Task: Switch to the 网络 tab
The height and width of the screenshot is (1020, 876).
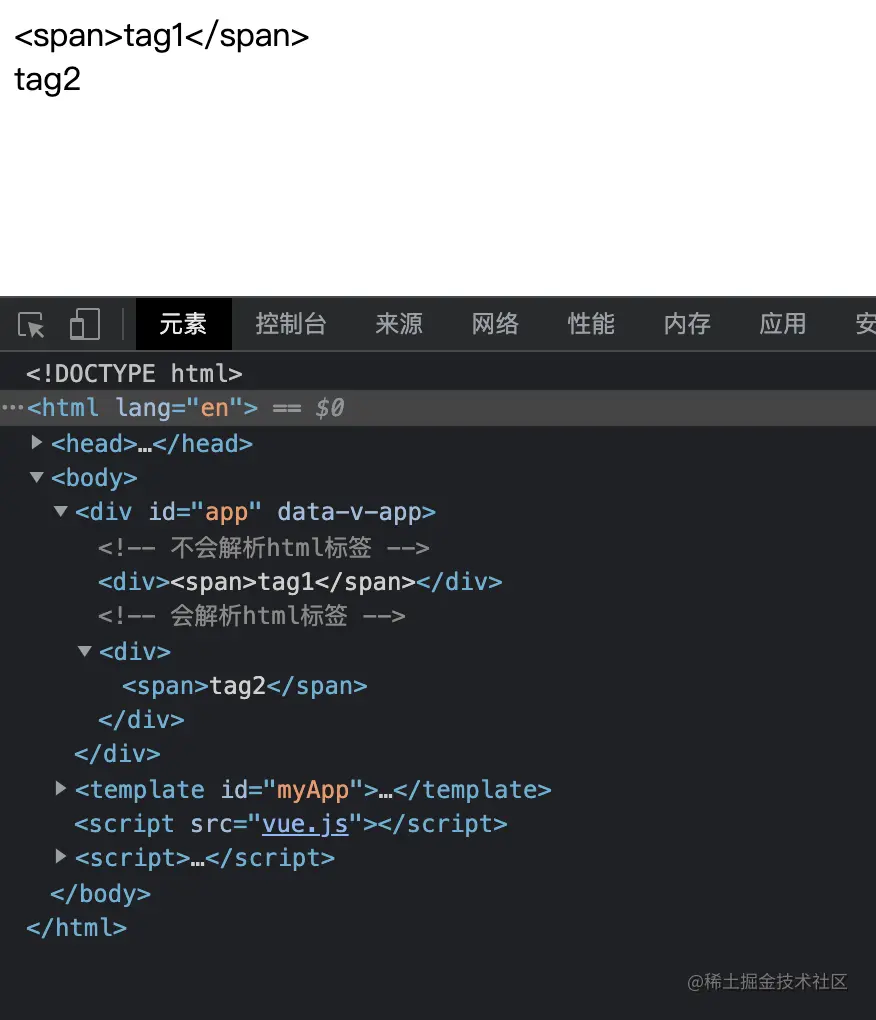Action: (495, 324)
